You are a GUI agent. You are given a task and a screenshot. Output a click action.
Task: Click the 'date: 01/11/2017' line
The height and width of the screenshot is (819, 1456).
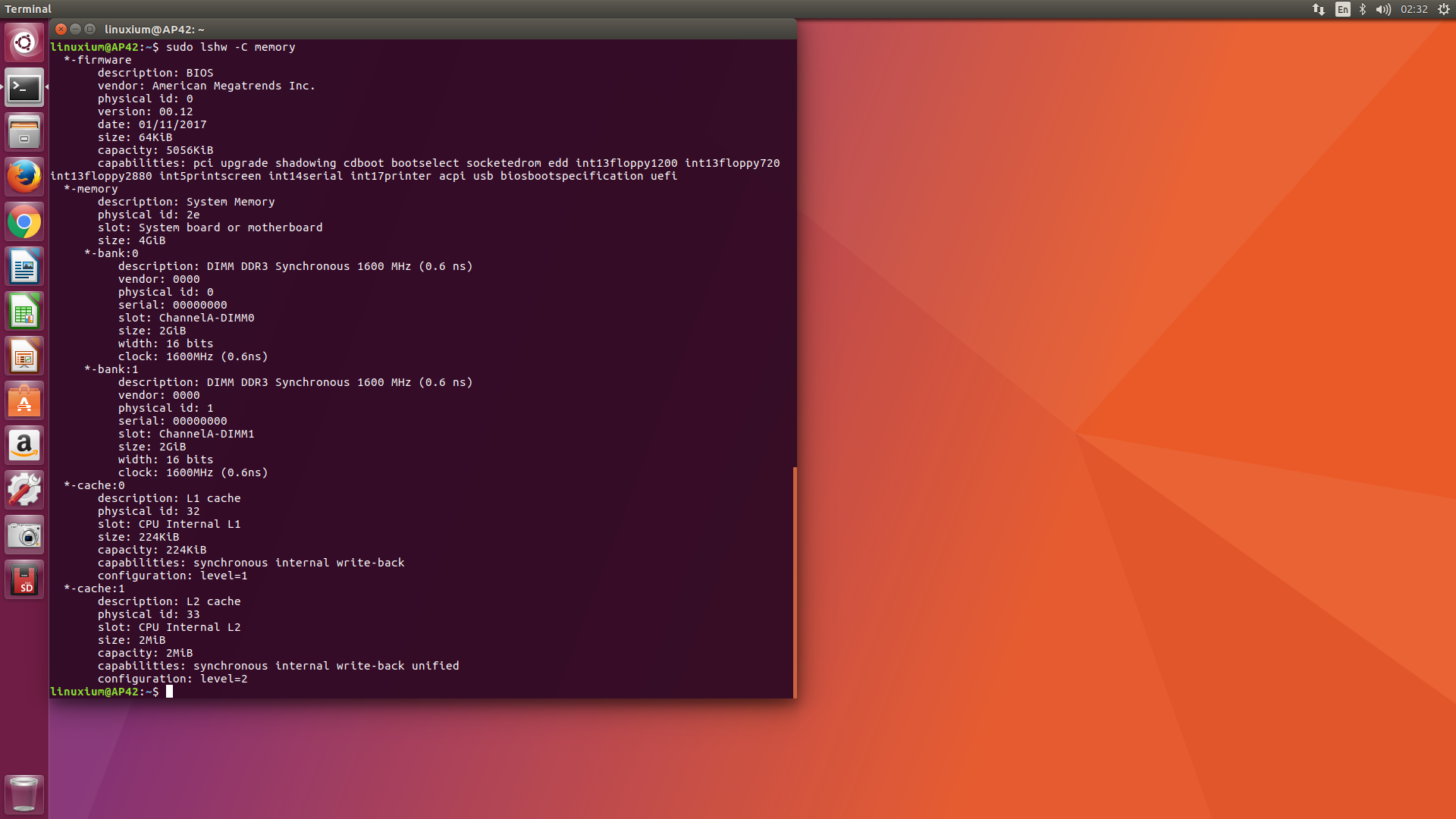152,124
